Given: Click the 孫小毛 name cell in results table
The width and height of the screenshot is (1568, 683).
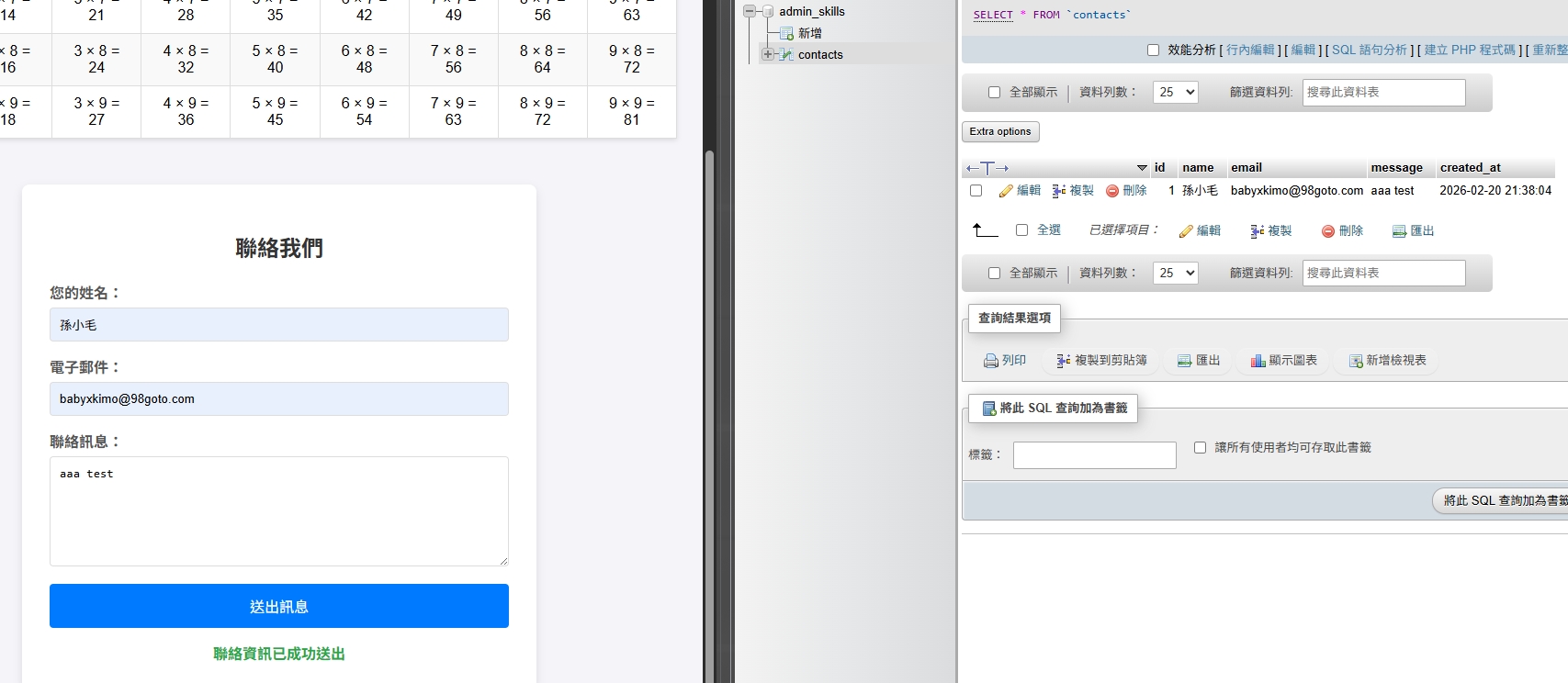Looking at the screenshot, I should 1200,191.
